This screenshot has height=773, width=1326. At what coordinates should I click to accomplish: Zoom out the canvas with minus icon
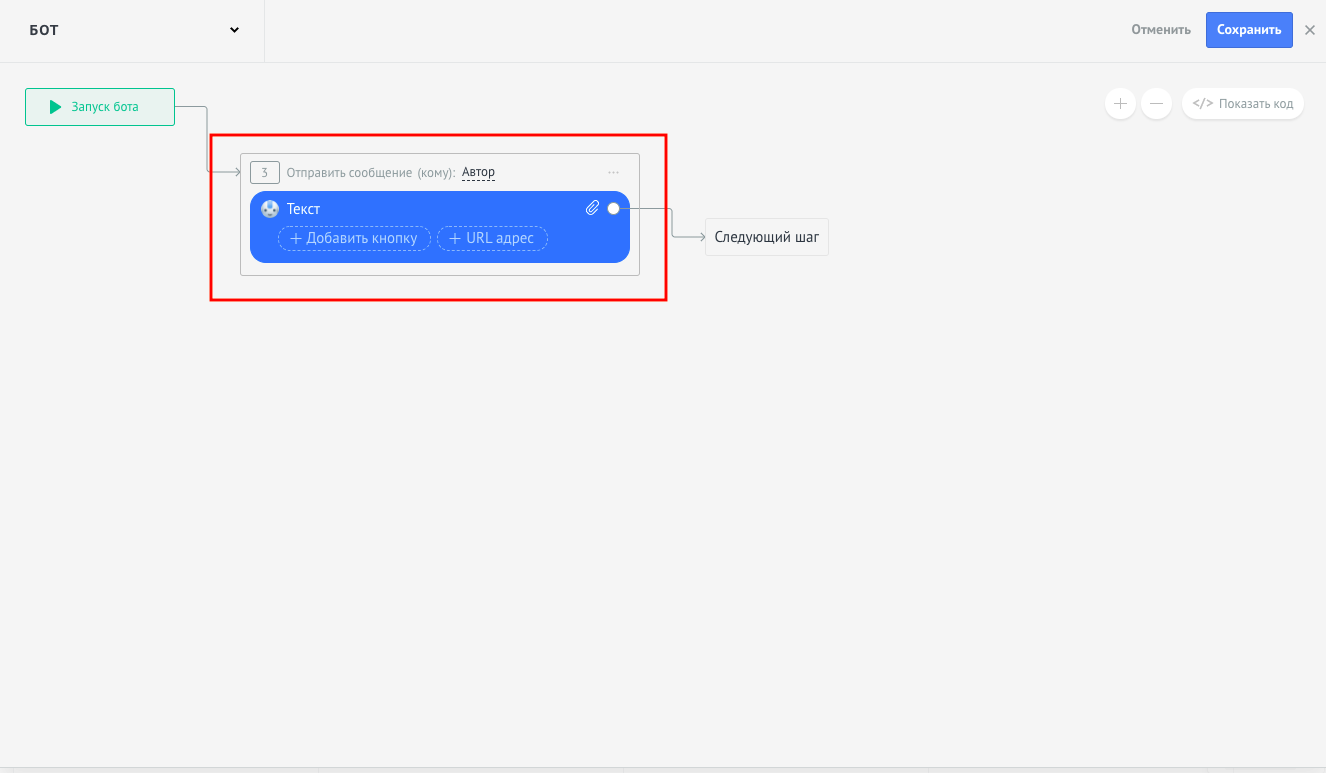click(x=1156, y=103)
